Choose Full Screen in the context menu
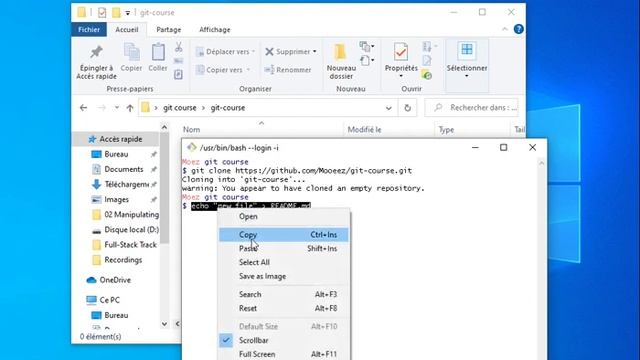 (x=284, y=354)
